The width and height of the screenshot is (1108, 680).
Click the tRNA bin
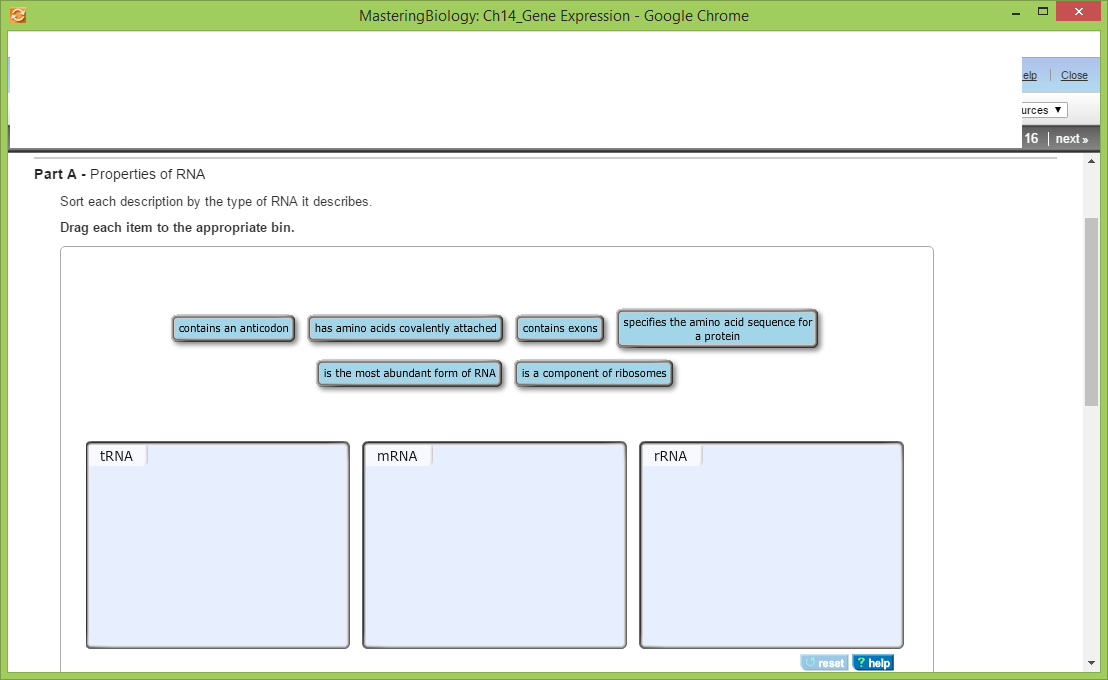[217, 545]
